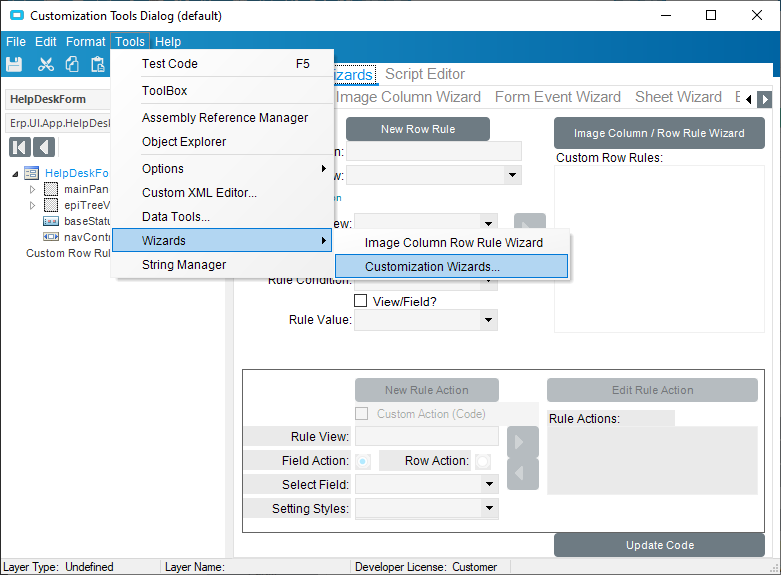Select the Row Action radio button
781x575 pixels.
click(482, 461)
